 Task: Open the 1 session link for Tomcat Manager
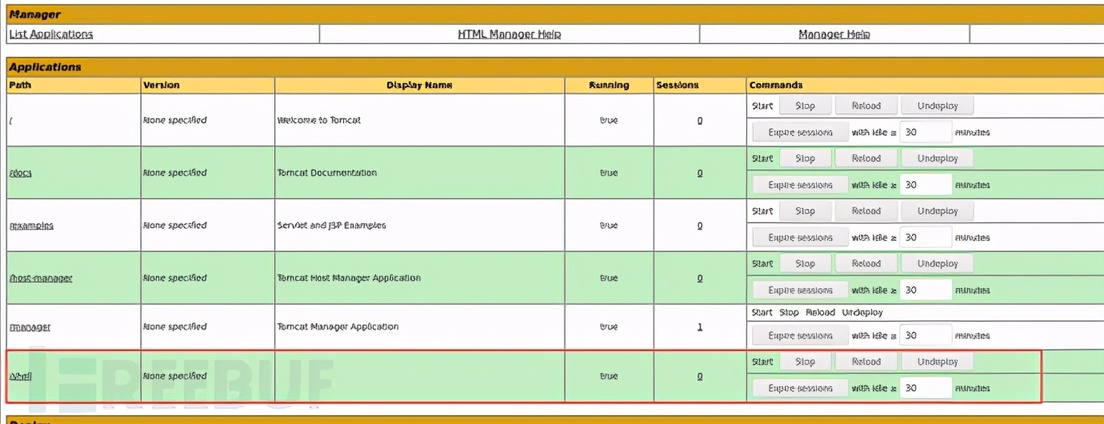(700, 328)
